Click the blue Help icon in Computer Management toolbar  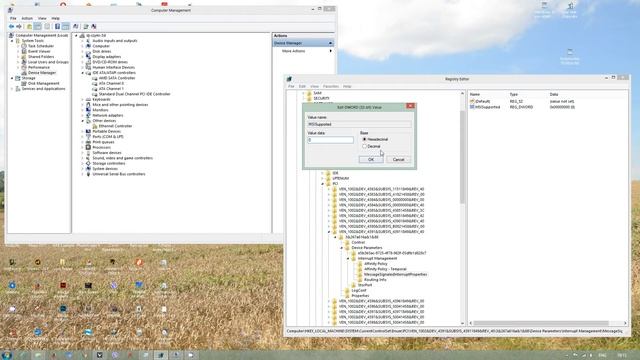point(57,27)
